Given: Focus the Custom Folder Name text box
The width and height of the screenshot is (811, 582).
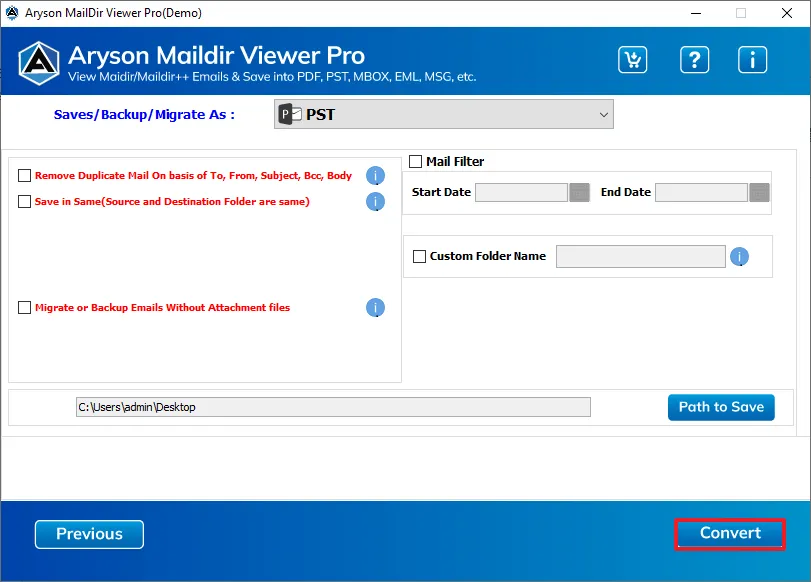Looking at the screenshot, I should click(641, 257).
